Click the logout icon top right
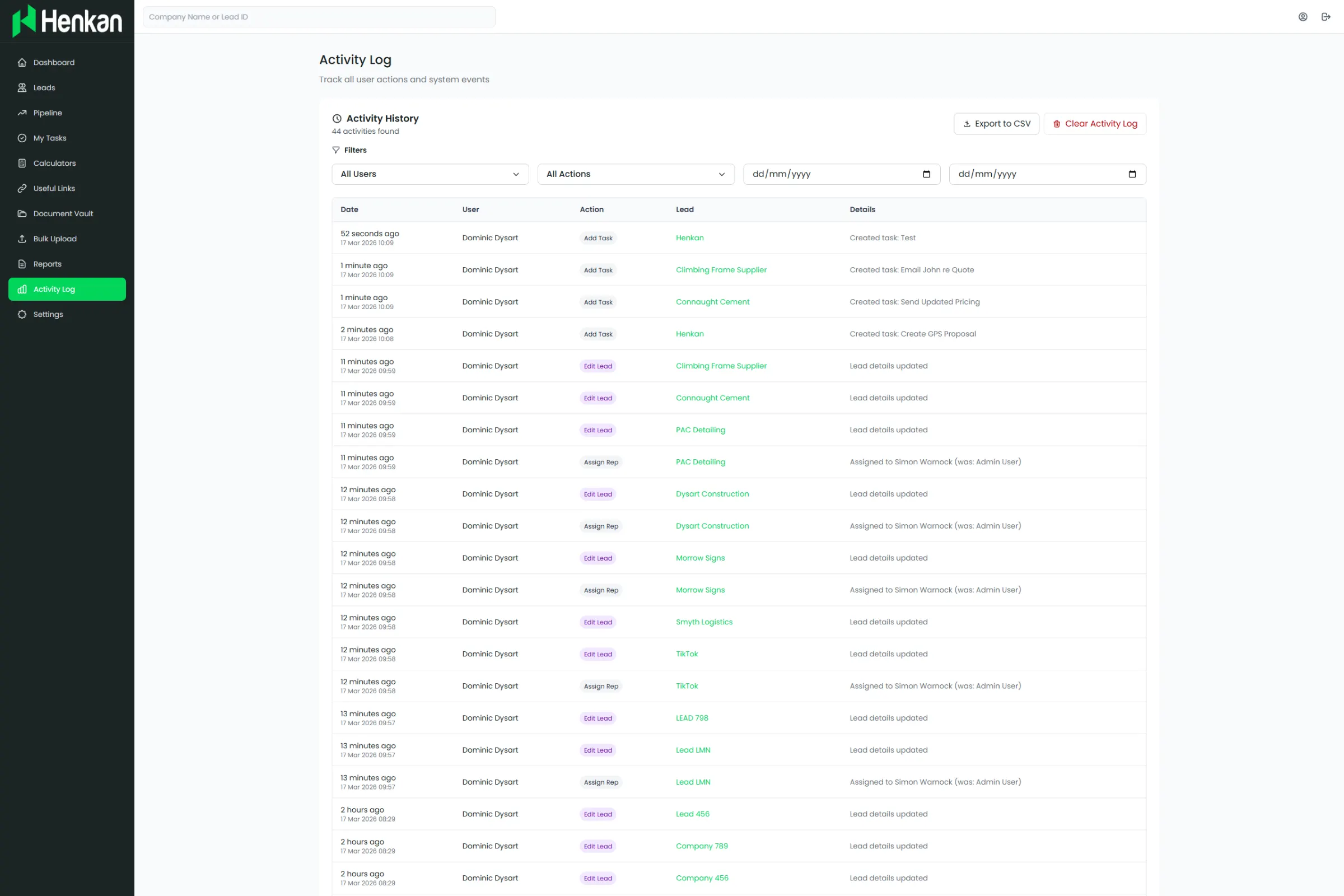 1326,17
